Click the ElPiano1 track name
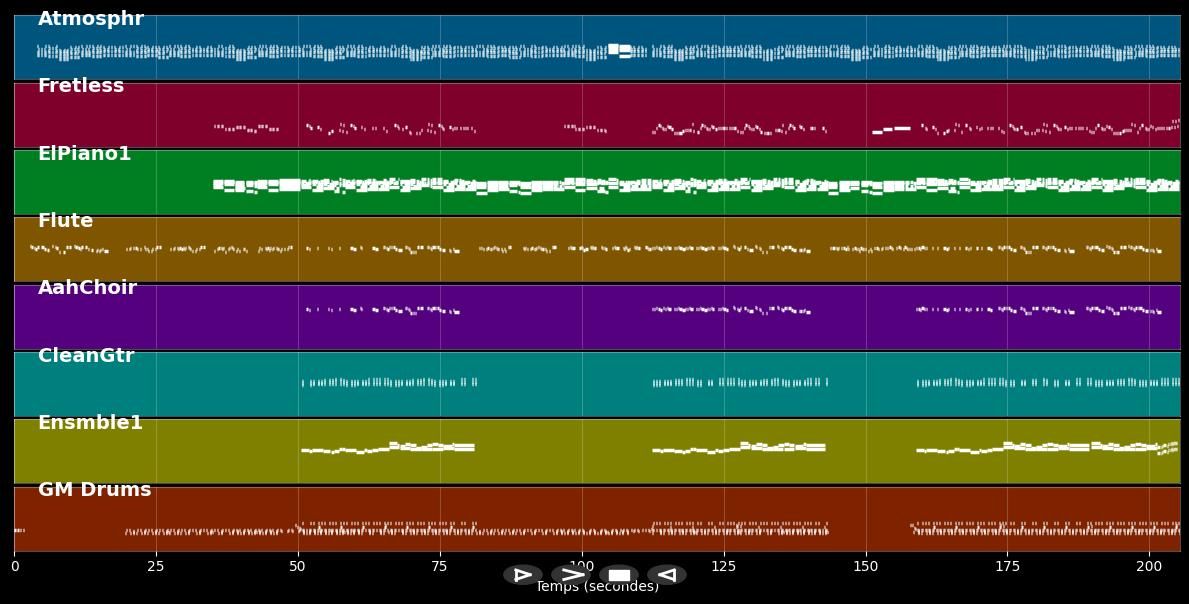1189x604 pixels. click(x=84, y=154)
